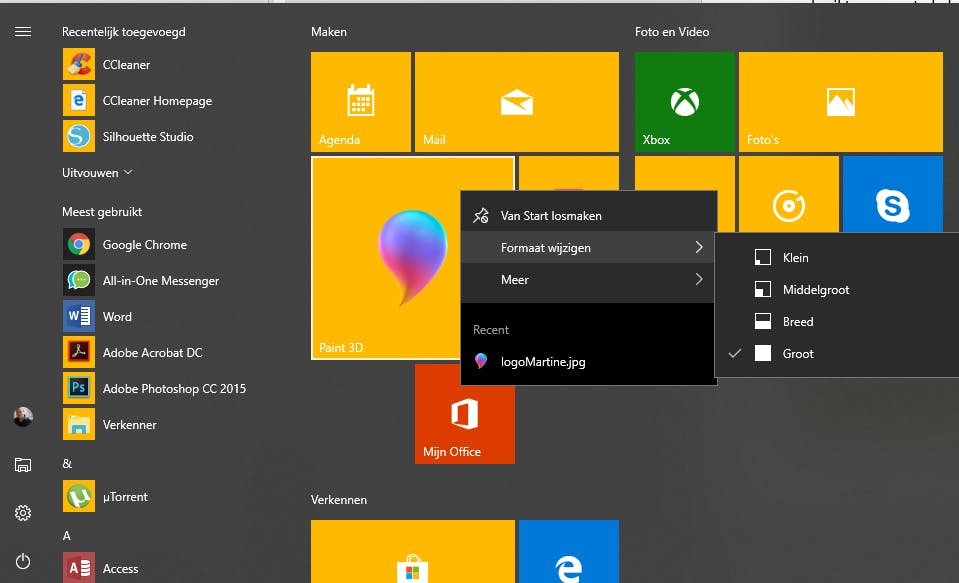
Task: Open the Foto's tile
Action: click(x=840, y=102)
